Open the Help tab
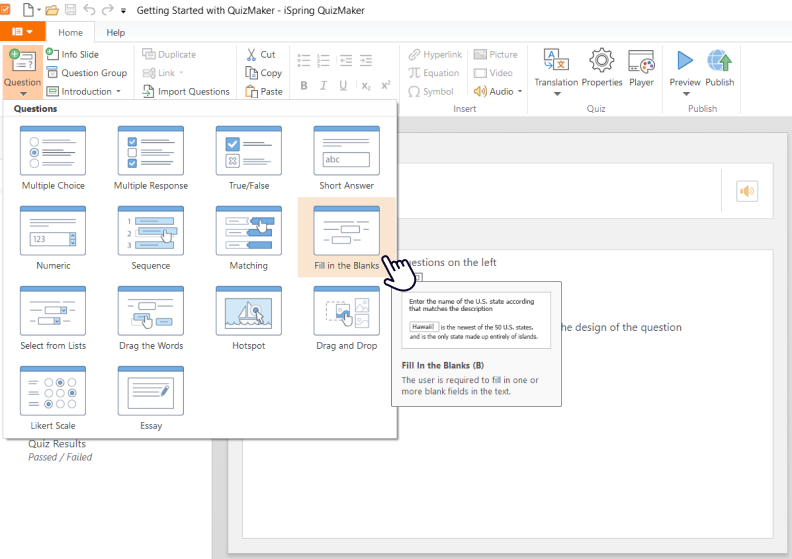The width and height of the screenshot is (792, 559). pyautogui.click(x=116, y=32)
